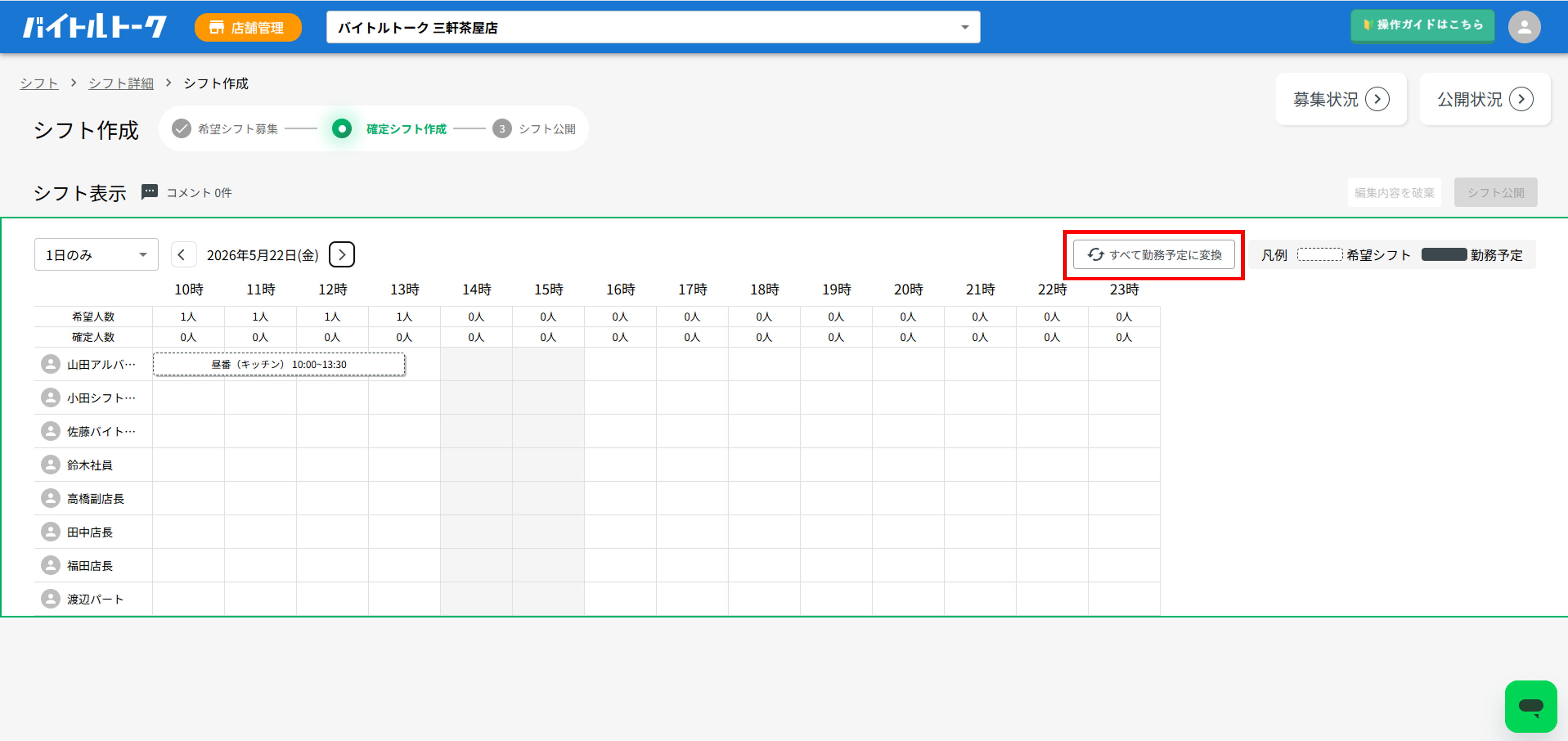Click 鈴木社員 avatar icon
Image resolution: width=1568 pixels, height=741 pixels.
click(51, 465)
